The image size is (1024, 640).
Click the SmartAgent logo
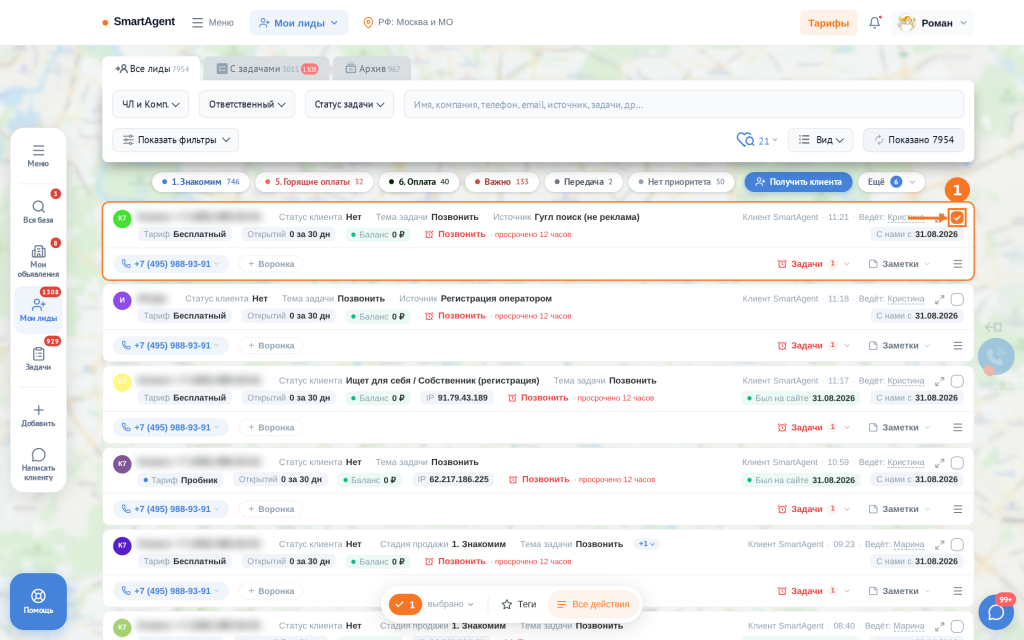point(138,22)
